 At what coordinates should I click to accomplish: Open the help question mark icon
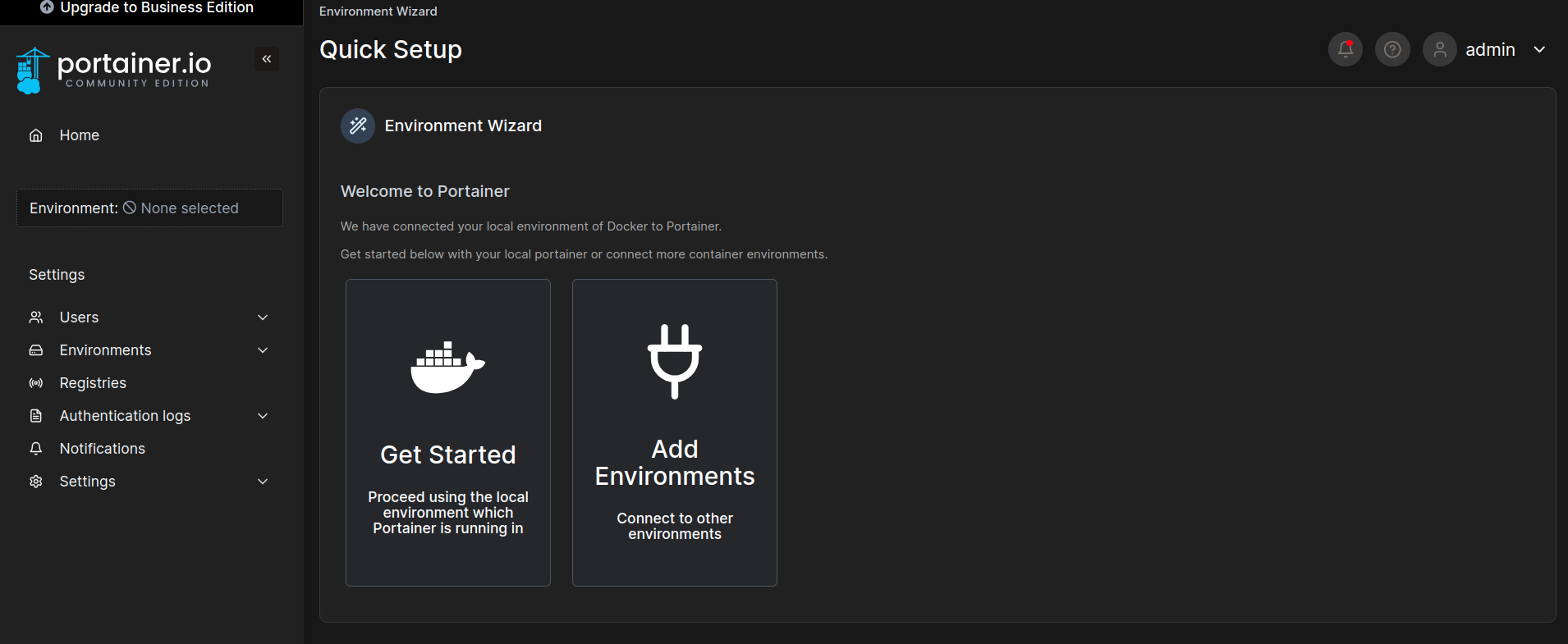[x=1392, y=49]
